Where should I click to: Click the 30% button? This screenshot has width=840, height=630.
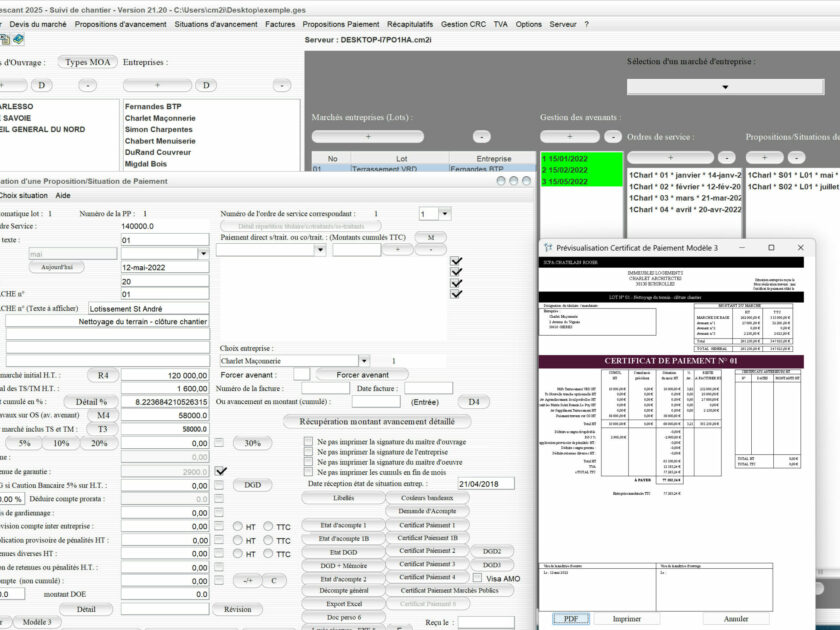[x=252, y=443]
